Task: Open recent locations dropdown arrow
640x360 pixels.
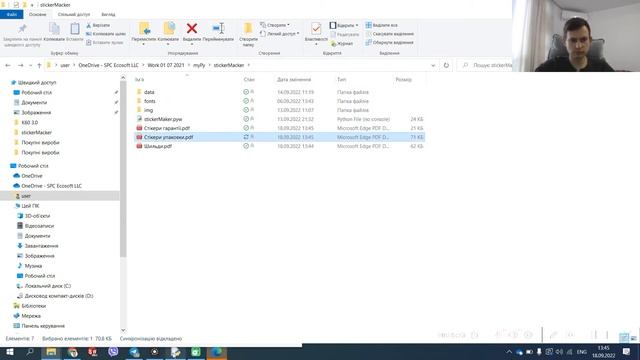Action: pos(30,65)
